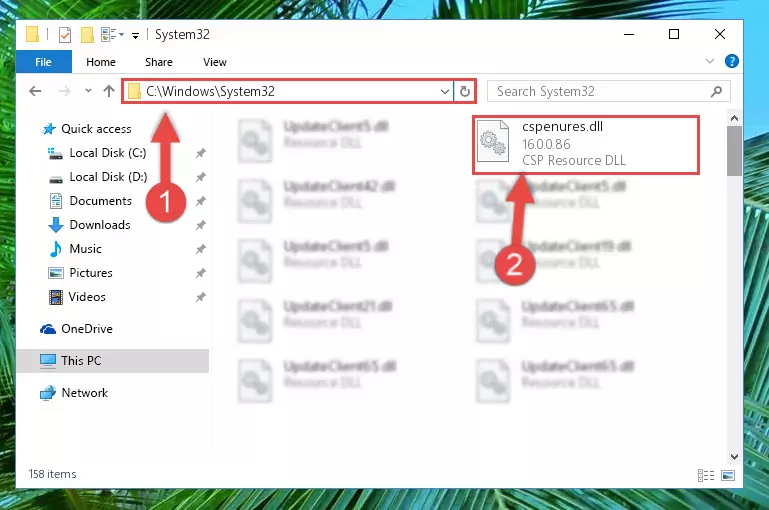Click pin icon beside Pictures
This screenshot has width=769, height=510.
(201, 273)
